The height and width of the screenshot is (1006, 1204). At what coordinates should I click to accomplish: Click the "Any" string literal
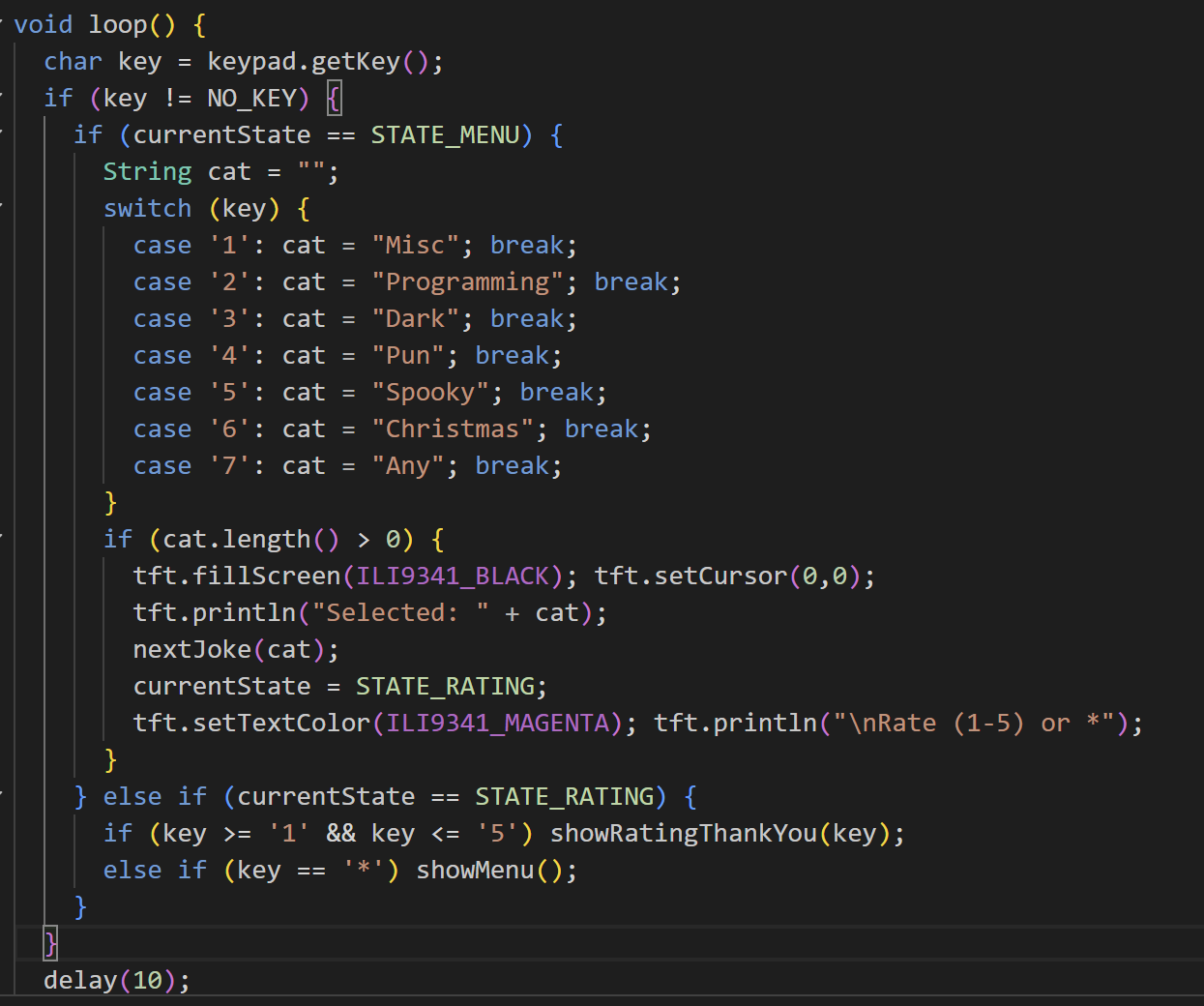pyautogui.click(x=408, y=465)
